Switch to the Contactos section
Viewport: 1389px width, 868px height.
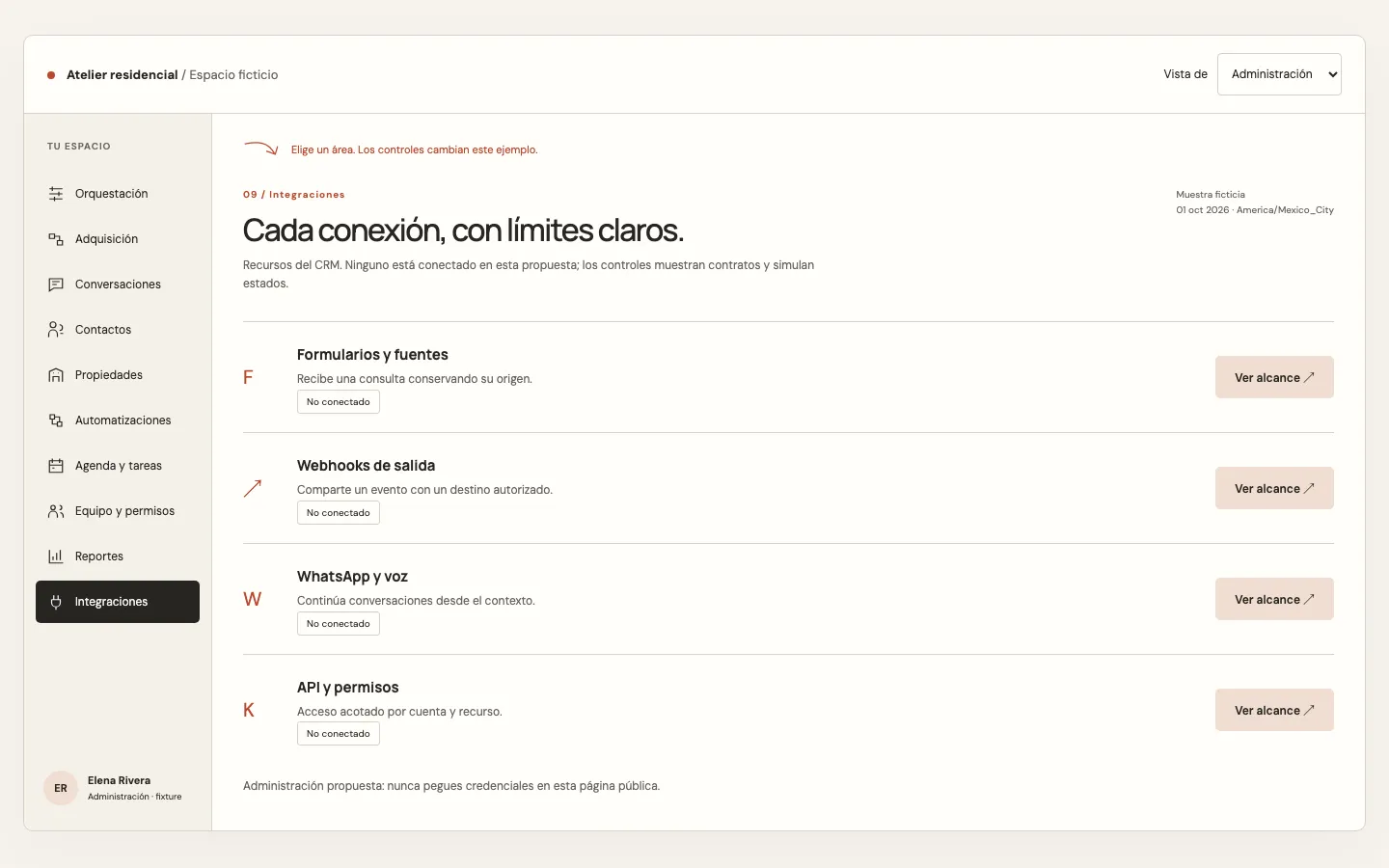pyautogui.click(x=118, y=330)
